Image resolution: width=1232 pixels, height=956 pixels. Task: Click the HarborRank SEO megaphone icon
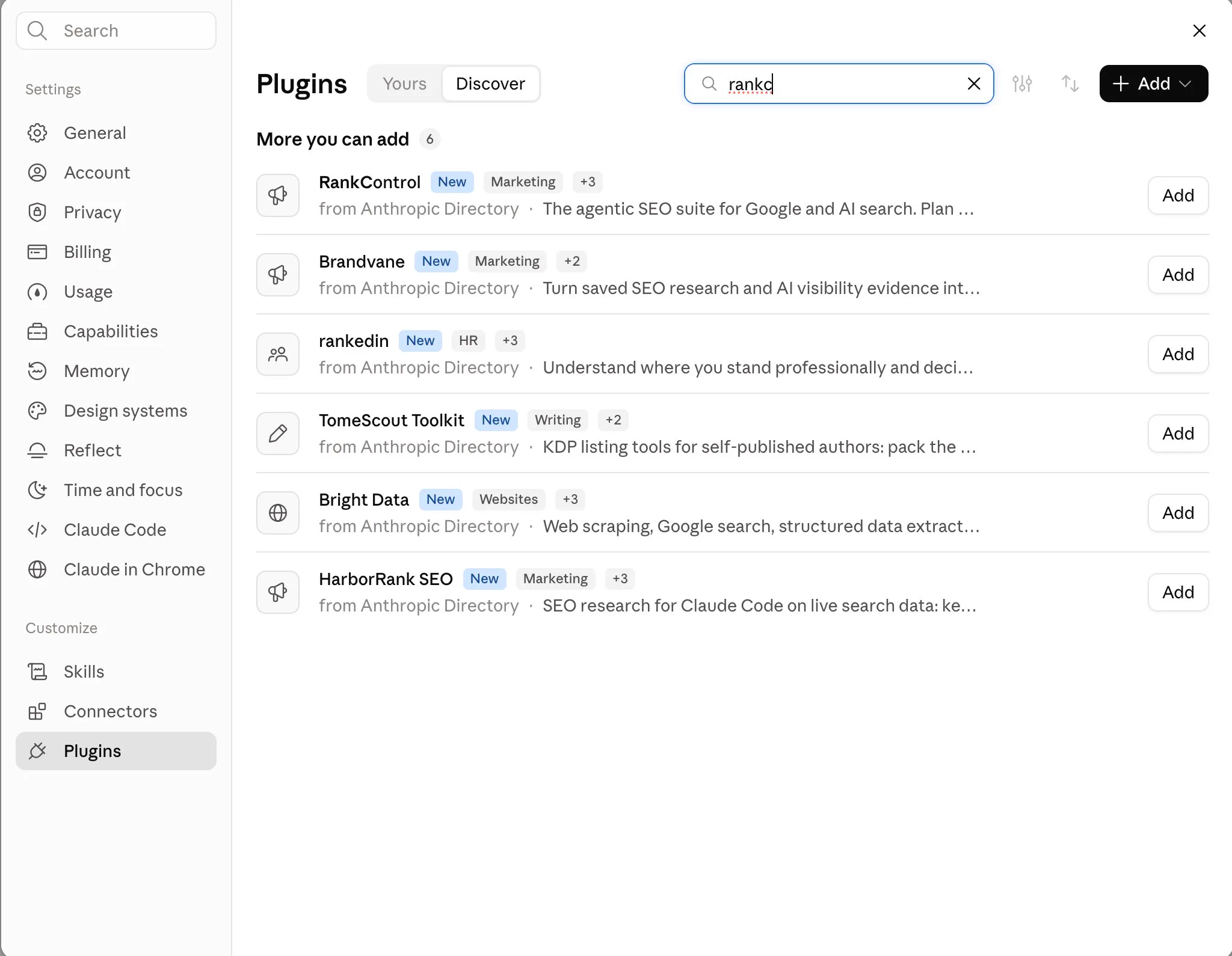[278, 592]
